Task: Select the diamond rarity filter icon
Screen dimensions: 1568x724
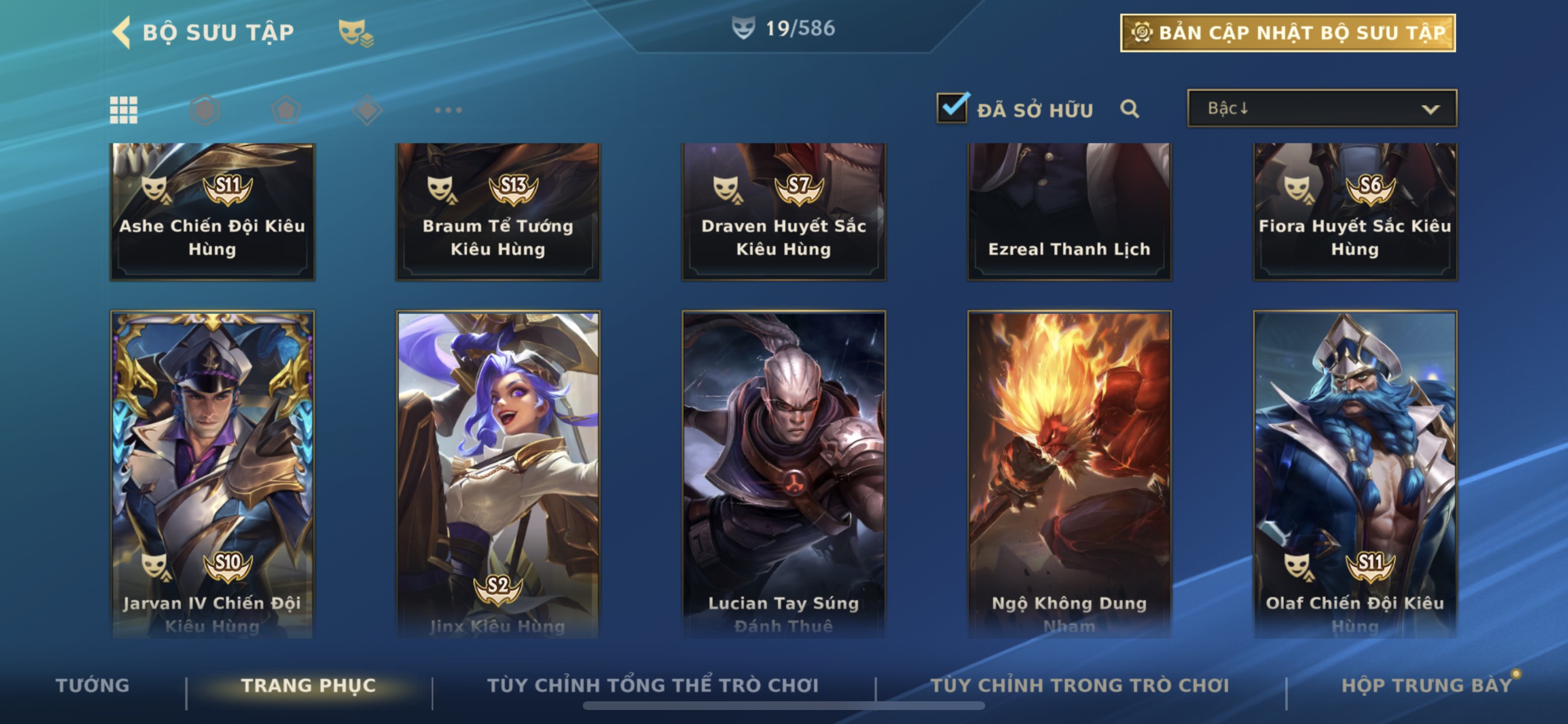Action: tap(367, 110)
